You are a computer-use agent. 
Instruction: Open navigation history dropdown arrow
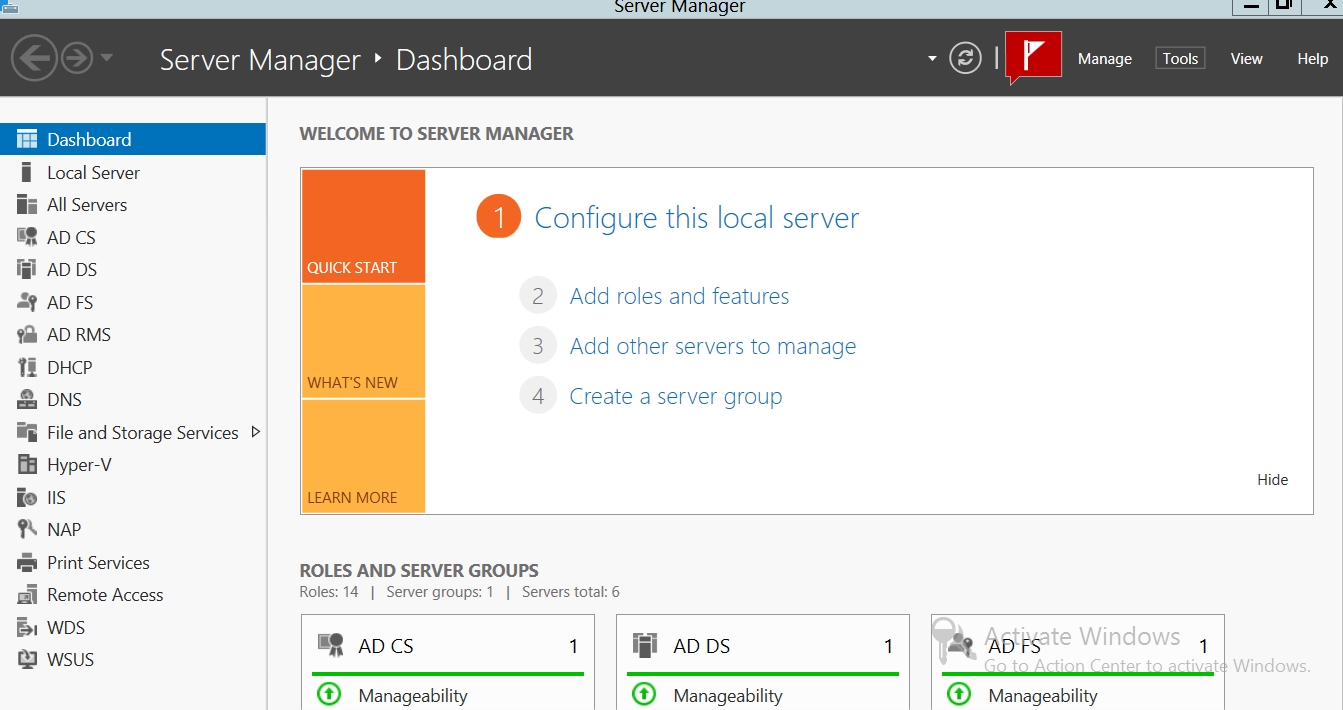(107, 58)
